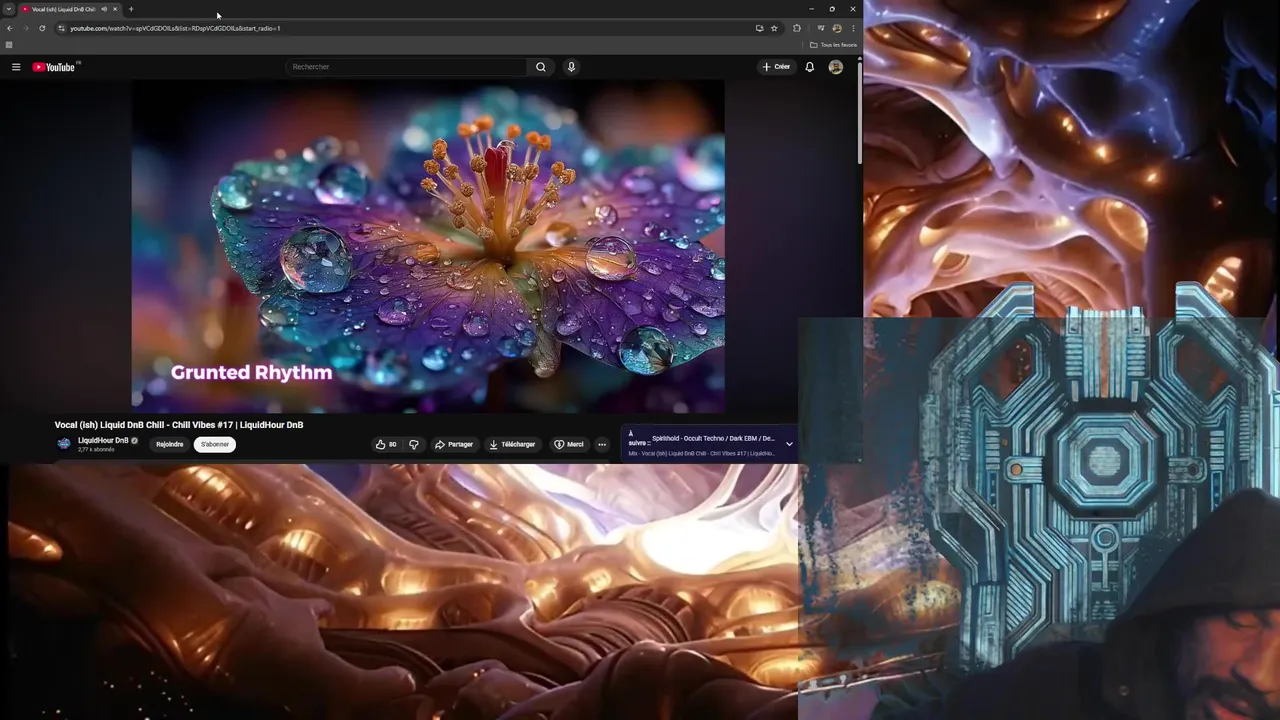1280x720 pixels.
Task: Open the YouTube account avatar menu
Action: tap(836, 67)
